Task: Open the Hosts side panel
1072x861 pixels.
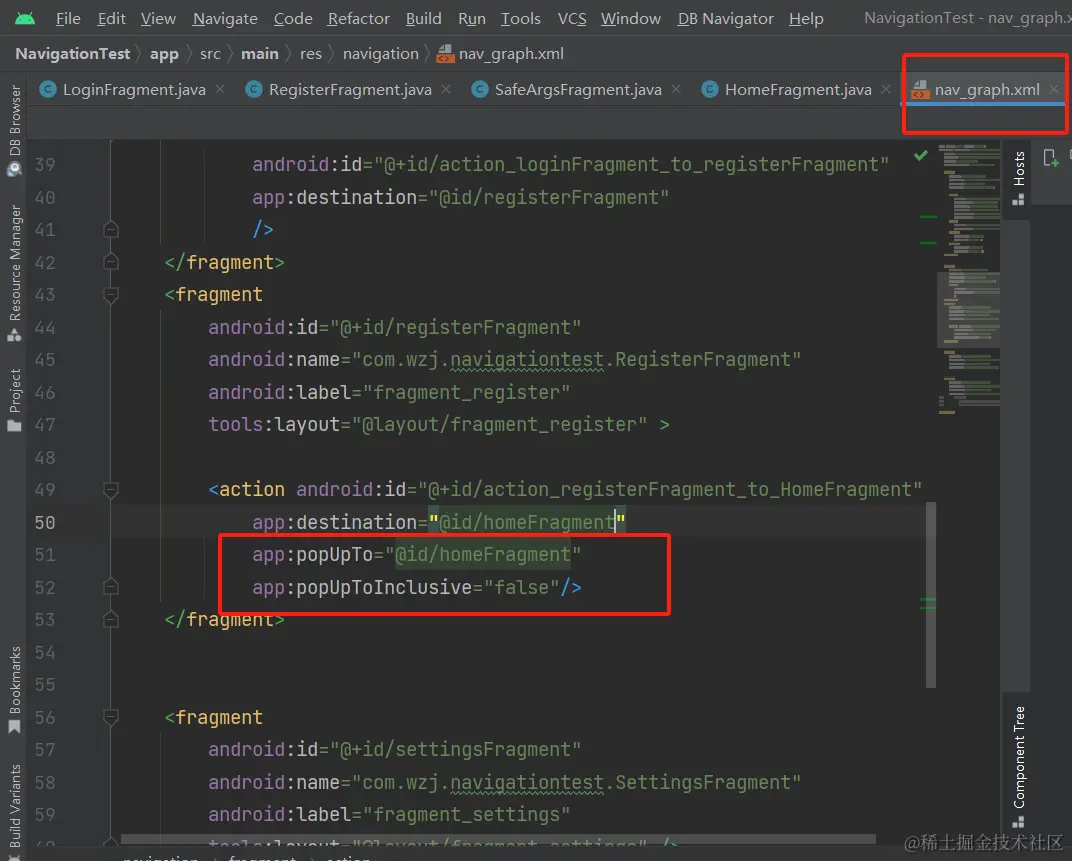Action: click(1019, 178)
